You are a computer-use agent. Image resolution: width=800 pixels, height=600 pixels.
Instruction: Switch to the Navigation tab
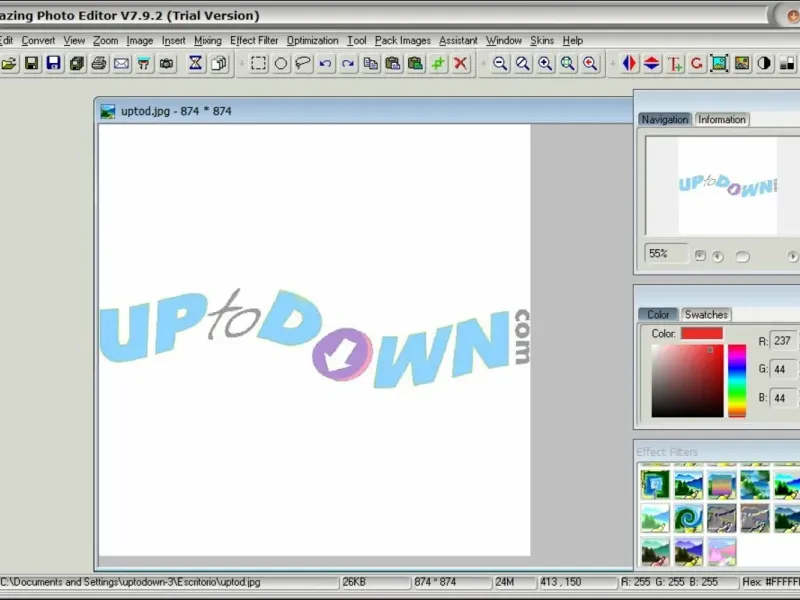[665, 119]
